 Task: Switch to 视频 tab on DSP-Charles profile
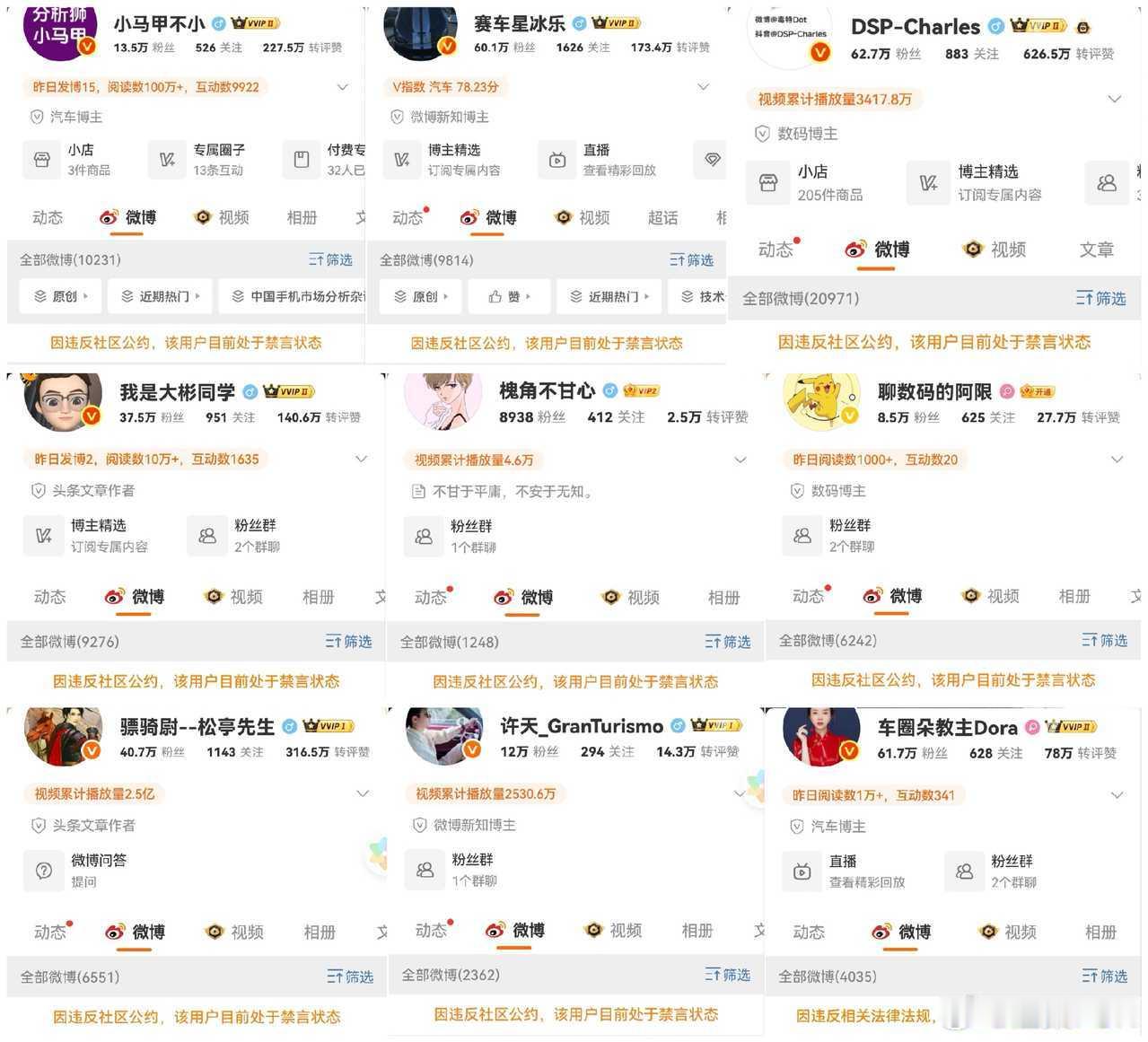coord(995,250)
